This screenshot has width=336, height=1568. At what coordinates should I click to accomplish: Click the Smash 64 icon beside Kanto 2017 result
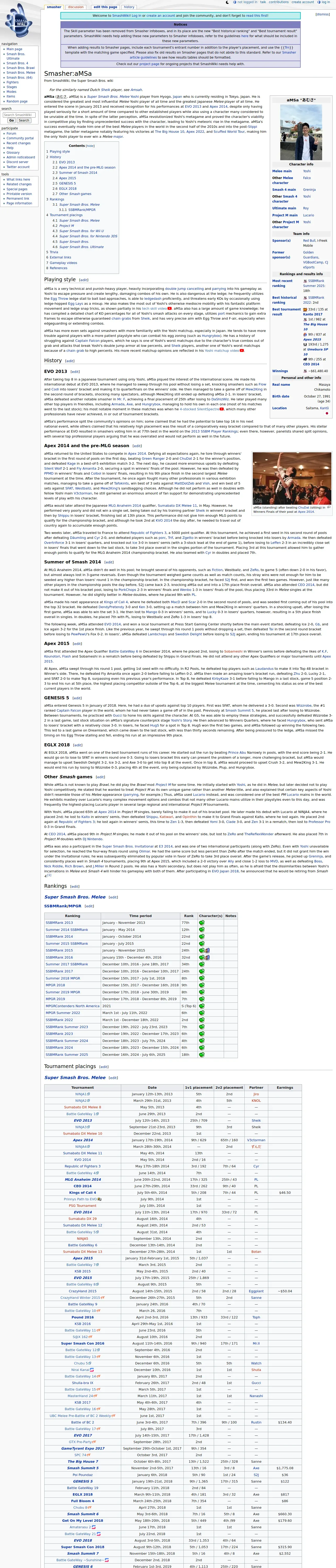tap(305, 309)
